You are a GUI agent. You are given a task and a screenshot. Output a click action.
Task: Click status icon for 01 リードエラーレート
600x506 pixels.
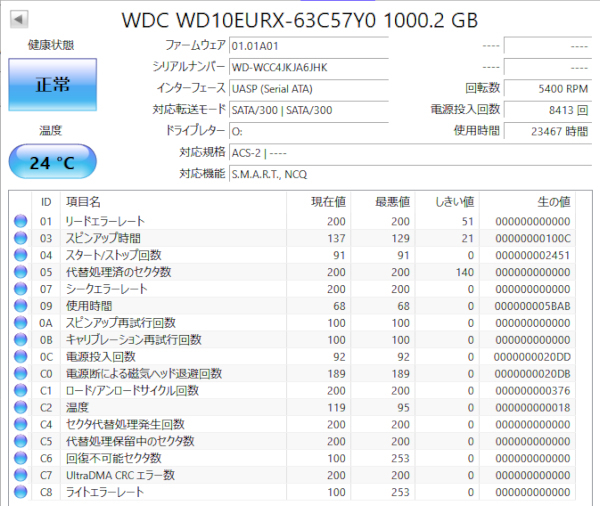21,221
